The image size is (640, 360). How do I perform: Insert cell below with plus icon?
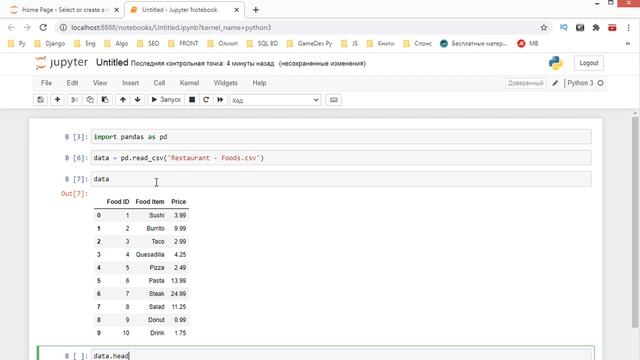[x=58, y=100]
